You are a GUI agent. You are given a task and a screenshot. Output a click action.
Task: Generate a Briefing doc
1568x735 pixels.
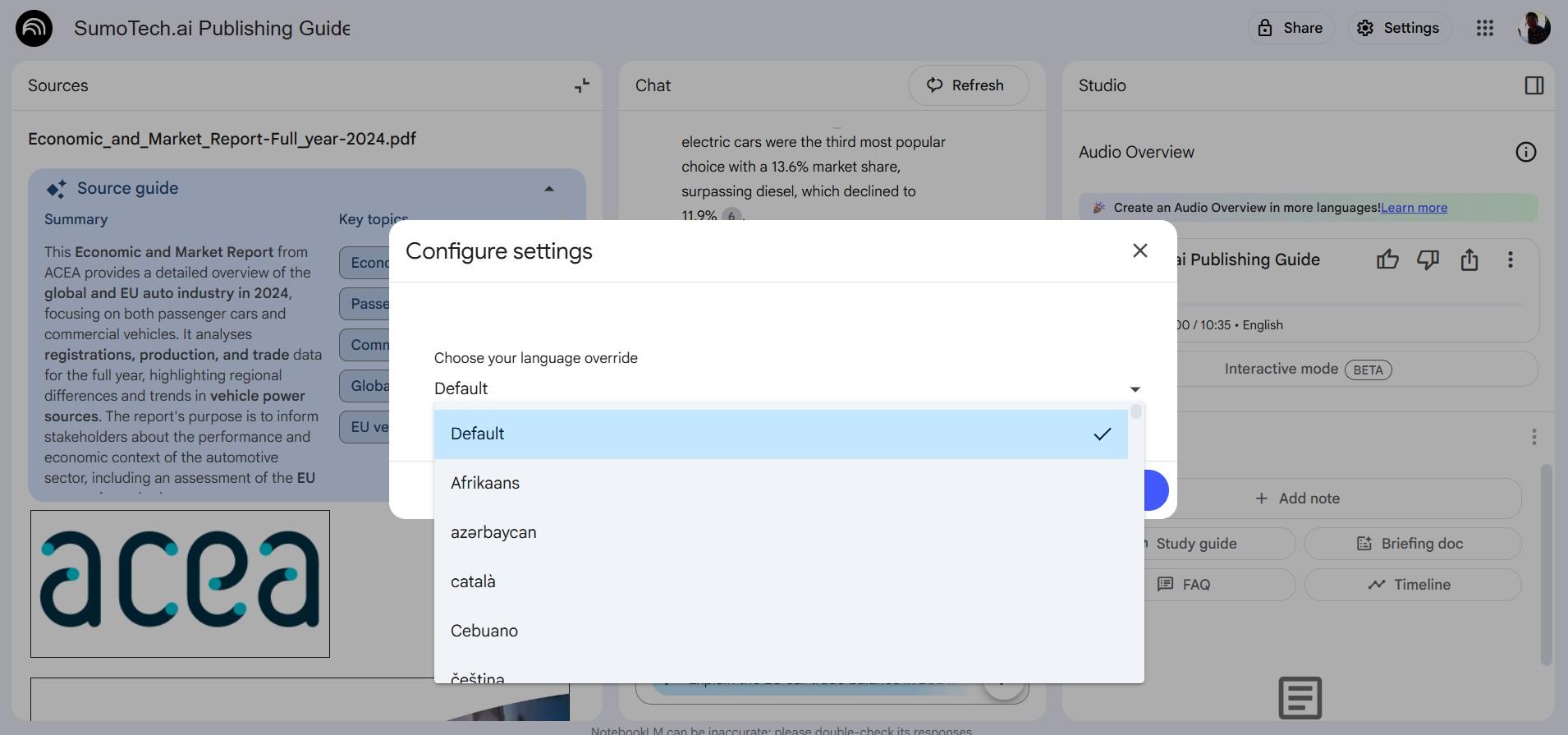(1412, 544)
